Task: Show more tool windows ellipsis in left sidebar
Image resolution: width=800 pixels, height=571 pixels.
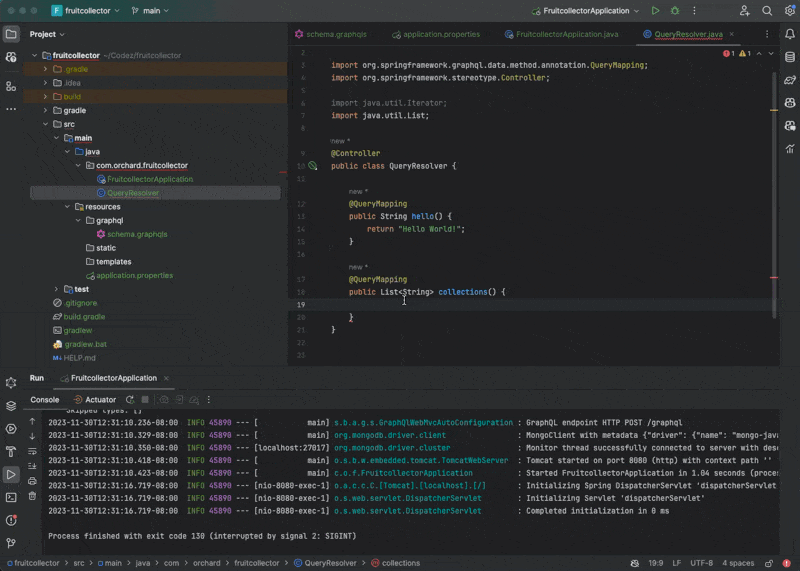Action: pos(11,109)
